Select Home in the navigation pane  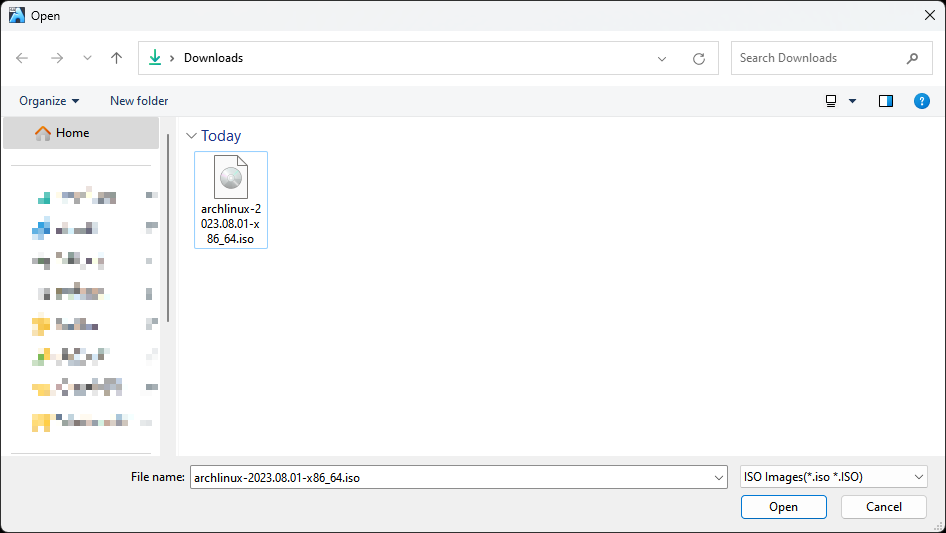pos(72,133)
